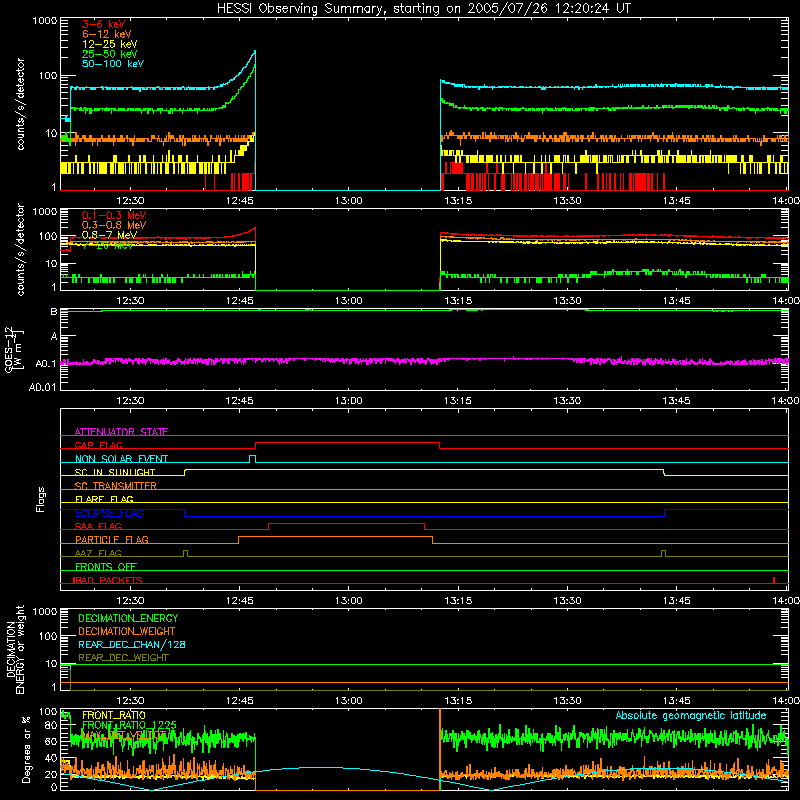The image size is (800, 800).
Task: Click the 'Flags' vertical axis title
Action: (x=41, y=499)
